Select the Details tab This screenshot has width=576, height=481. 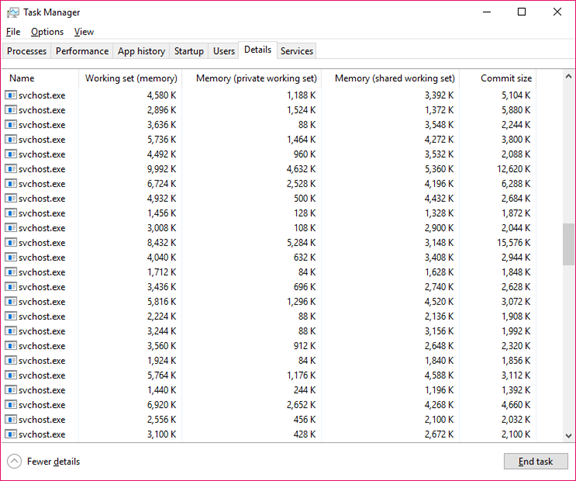tap(258, 50)
